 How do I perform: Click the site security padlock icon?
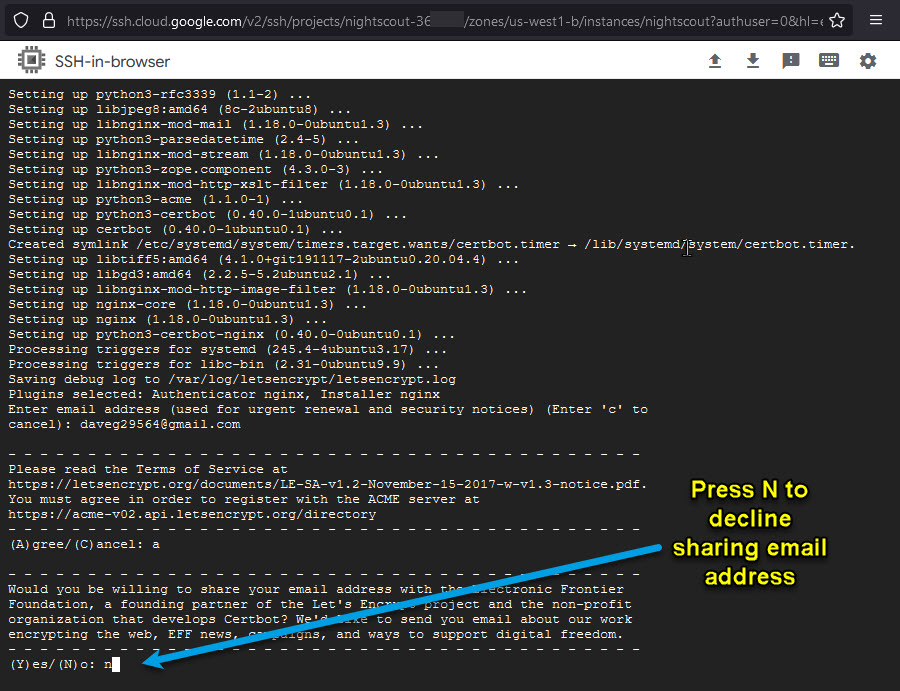(48, 20)
